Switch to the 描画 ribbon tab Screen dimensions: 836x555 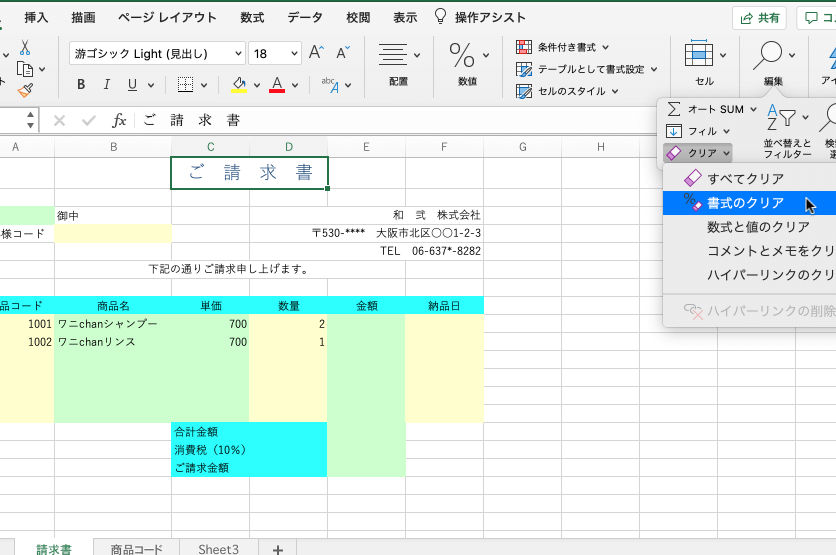pos(83,18)
